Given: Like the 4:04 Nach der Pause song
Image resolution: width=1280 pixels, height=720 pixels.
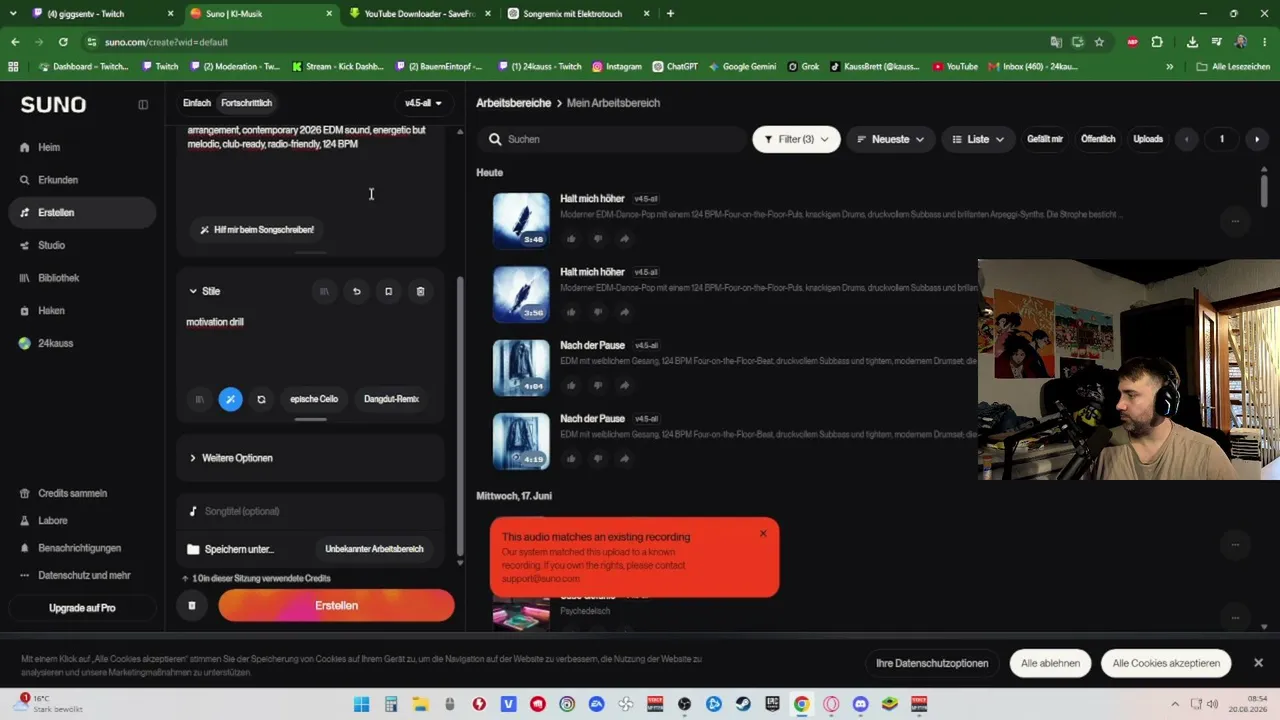Looking at the screenshot, I should click(571, 385).
